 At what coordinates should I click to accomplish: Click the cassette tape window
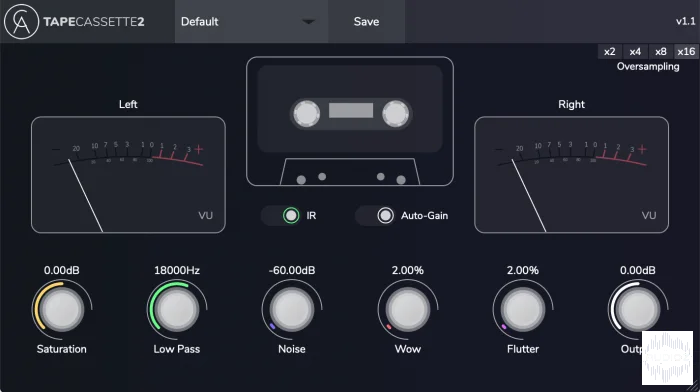[x=351, y=110]
